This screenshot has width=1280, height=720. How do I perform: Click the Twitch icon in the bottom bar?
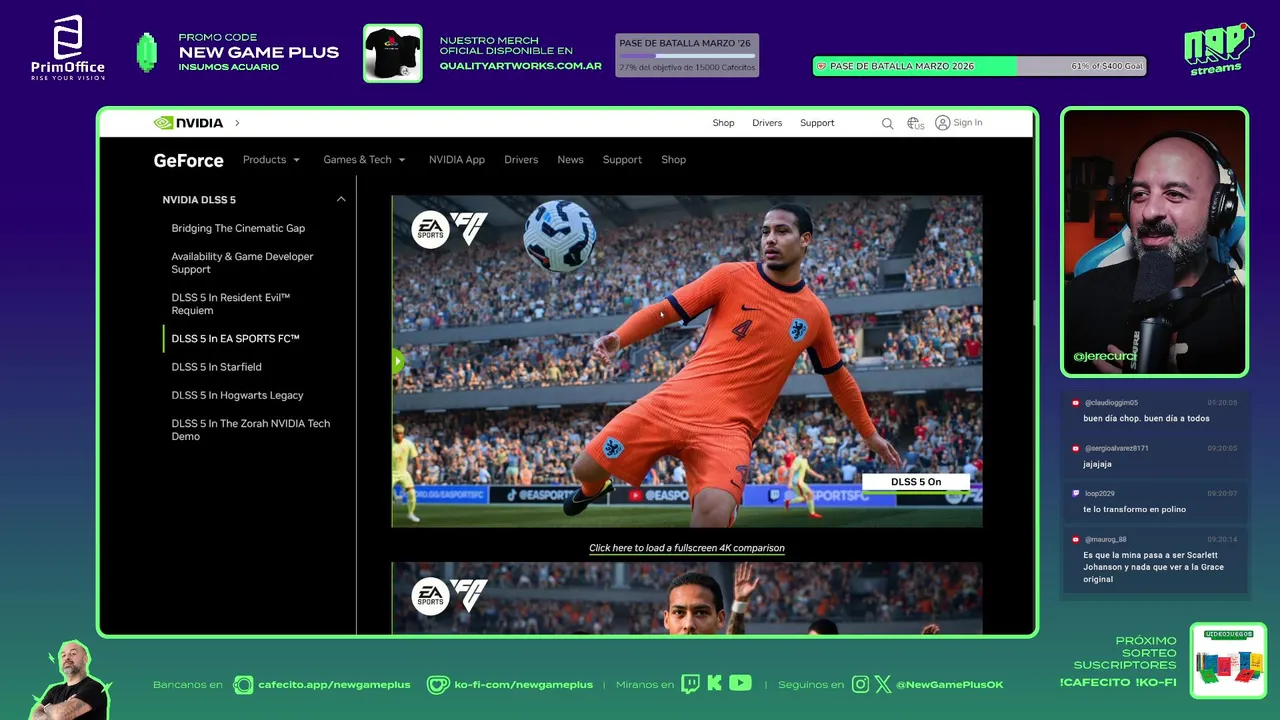690,684
